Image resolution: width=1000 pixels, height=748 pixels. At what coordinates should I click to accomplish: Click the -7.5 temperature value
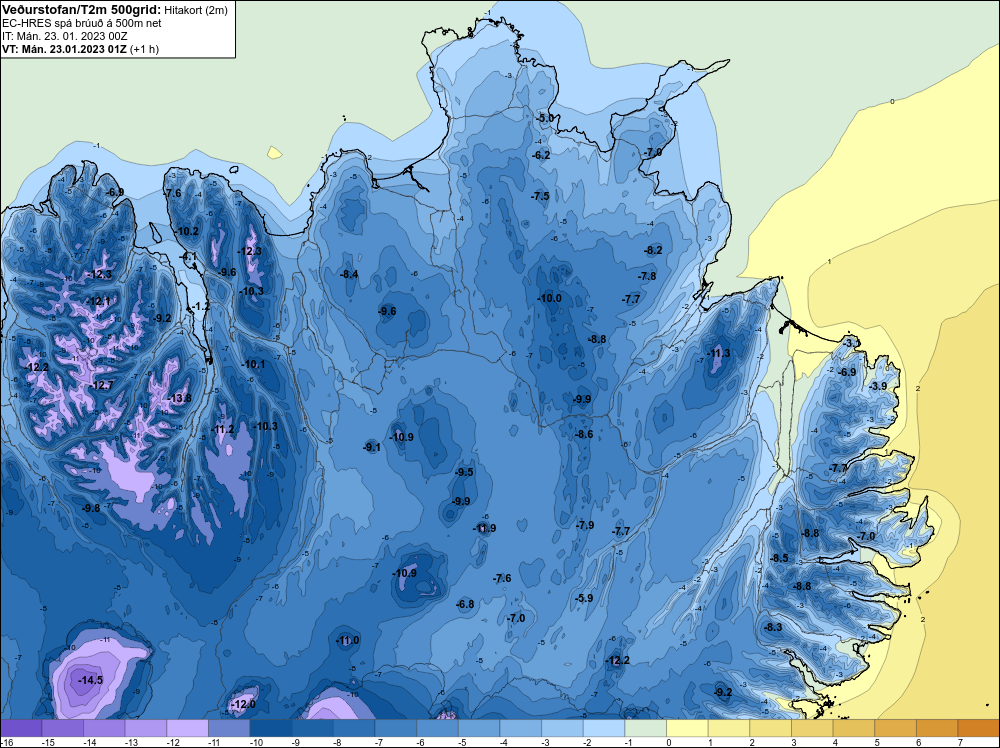[540, 196]
